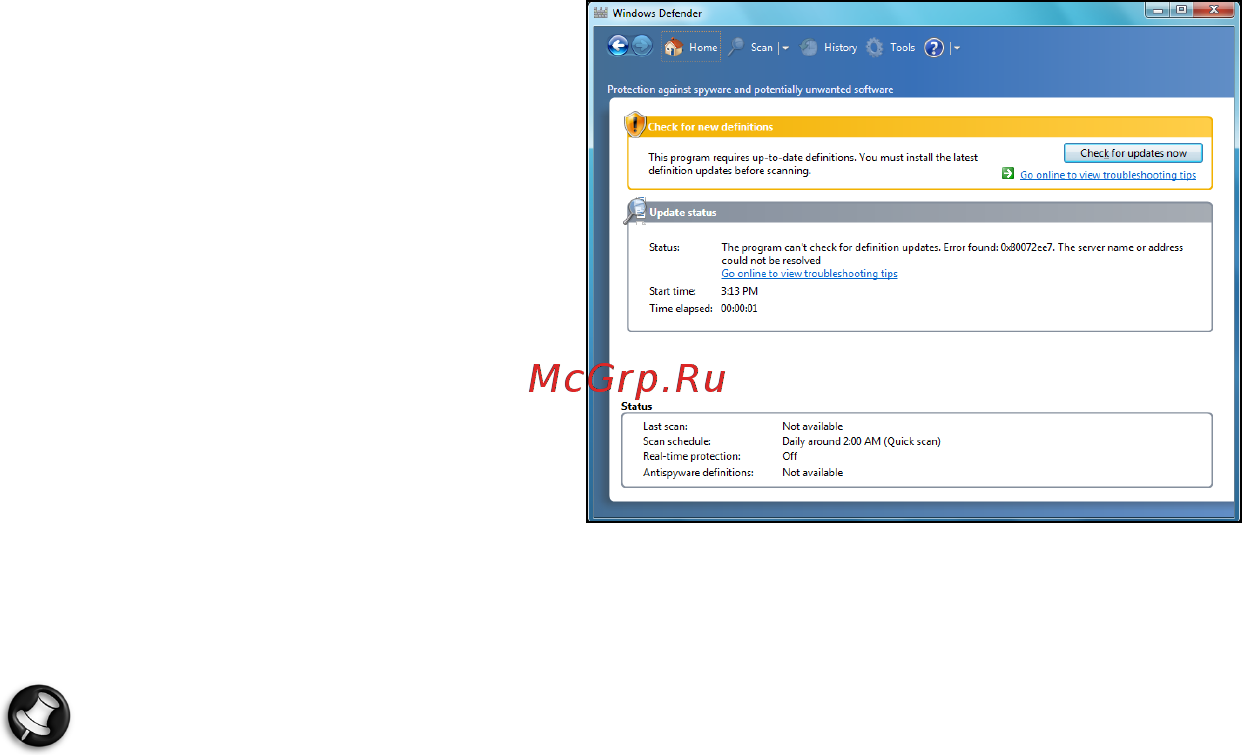Click the Antispyware definitions row label

coord(698,472)
